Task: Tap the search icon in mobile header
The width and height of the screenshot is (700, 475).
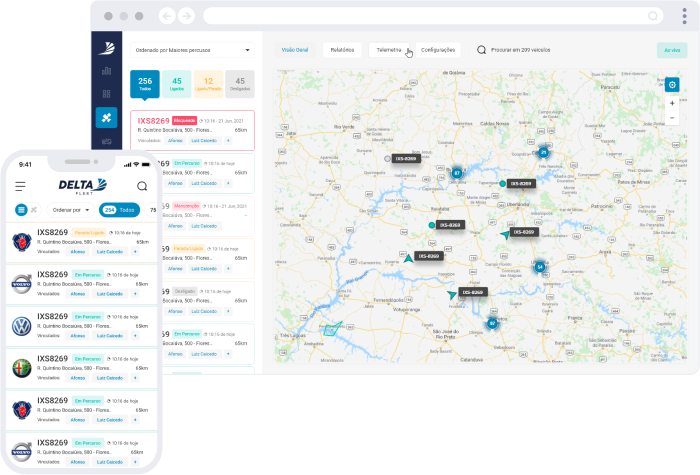Action: 142,186
